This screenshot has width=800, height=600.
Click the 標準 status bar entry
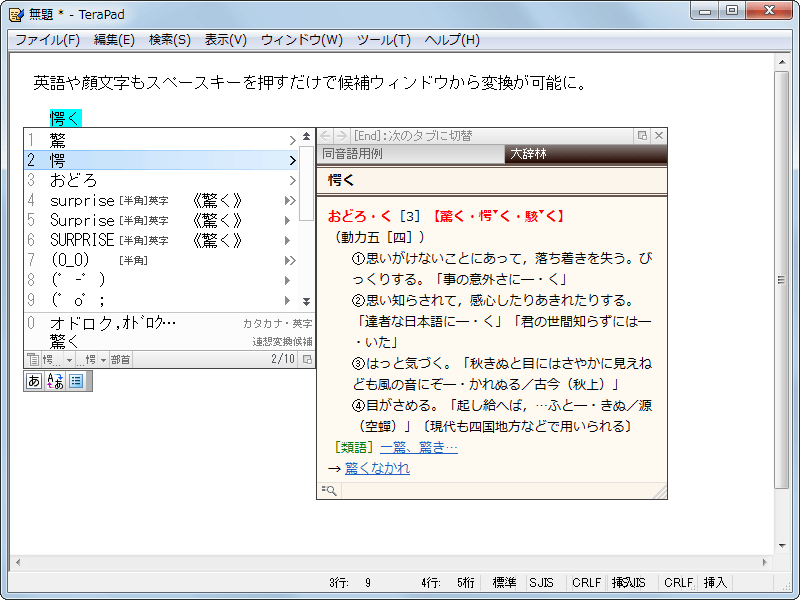point(504,583)
